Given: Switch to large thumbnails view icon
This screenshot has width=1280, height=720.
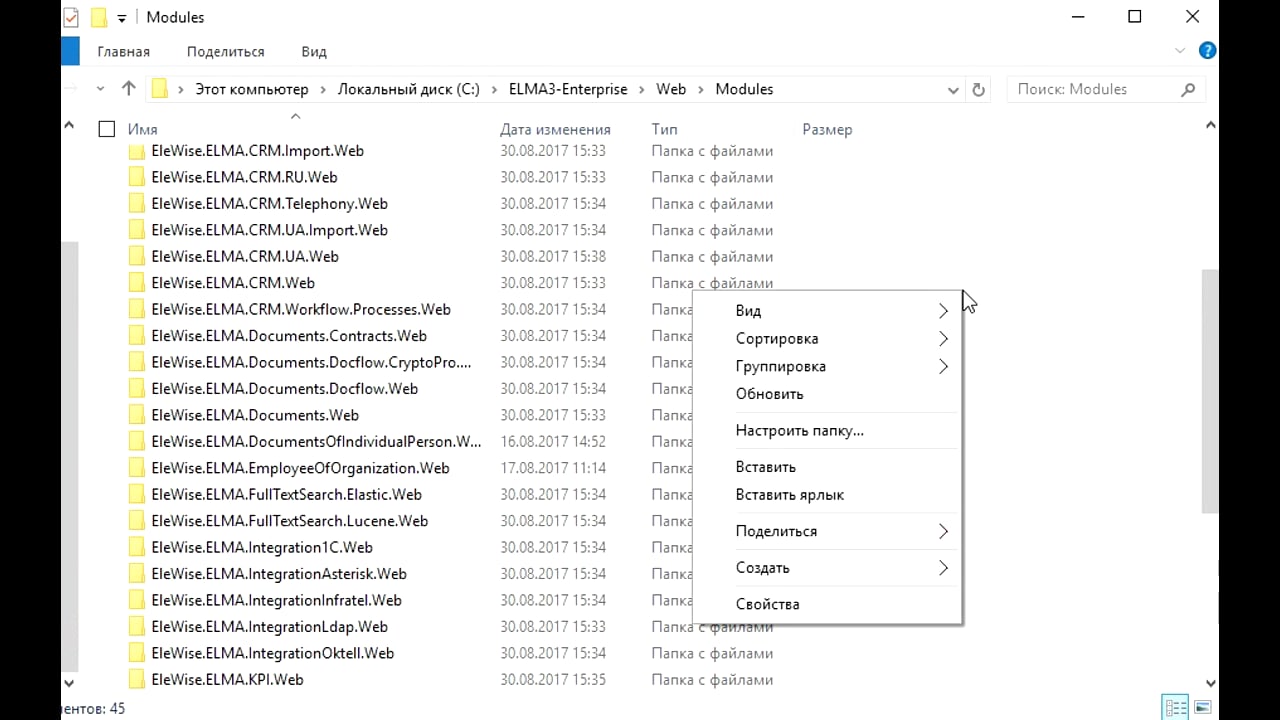Looking at the screenshot, I should click(1202, 707).
